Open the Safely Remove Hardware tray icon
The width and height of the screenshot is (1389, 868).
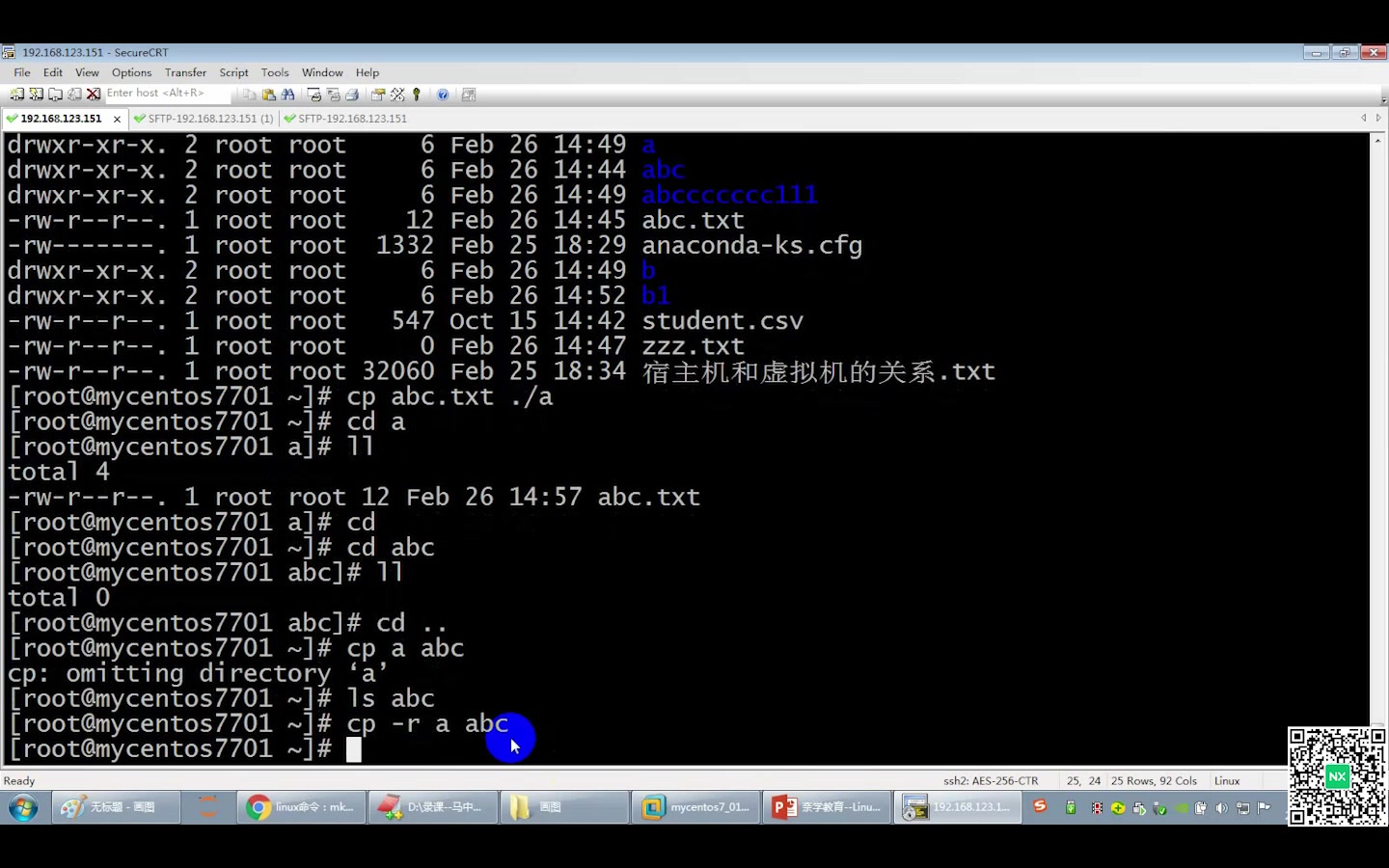pyautogui.click(x=1158, y=807)
